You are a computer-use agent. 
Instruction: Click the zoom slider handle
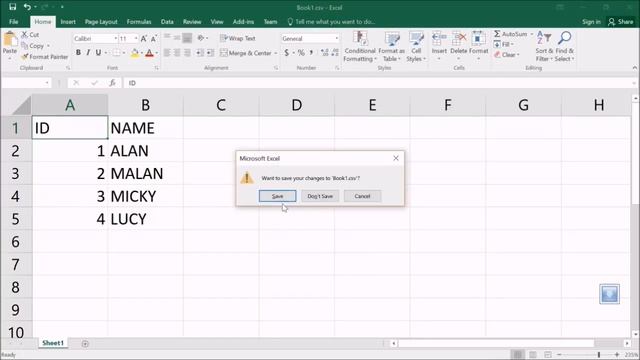pos(599,355)
